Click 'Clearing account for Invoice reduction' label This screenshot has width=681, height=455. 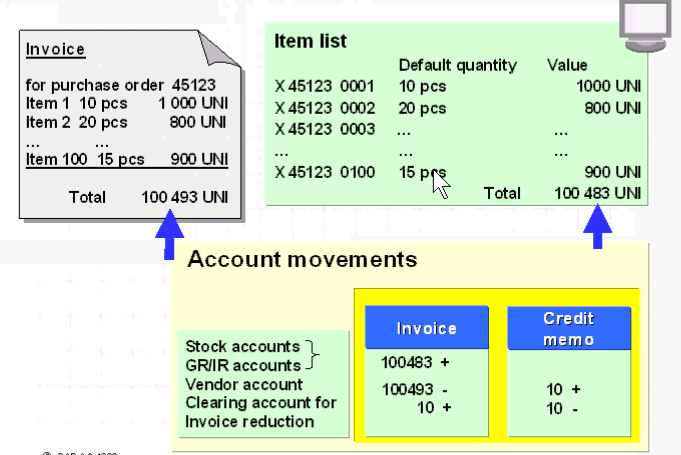[x=261, y=412]
